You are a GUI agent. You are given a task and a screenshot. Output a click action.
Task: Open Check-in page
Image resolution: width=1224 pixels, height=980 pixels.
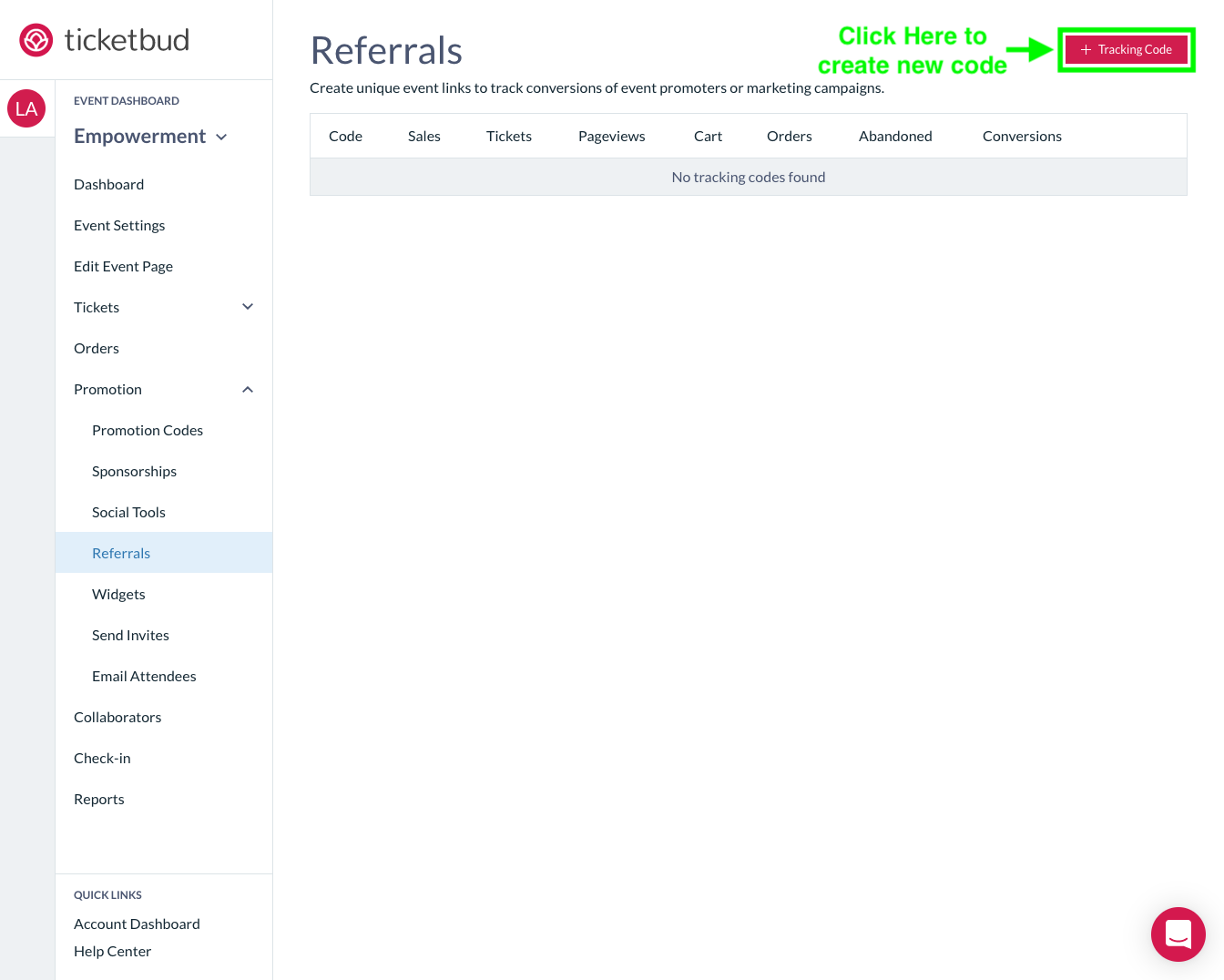pos(102,758)
